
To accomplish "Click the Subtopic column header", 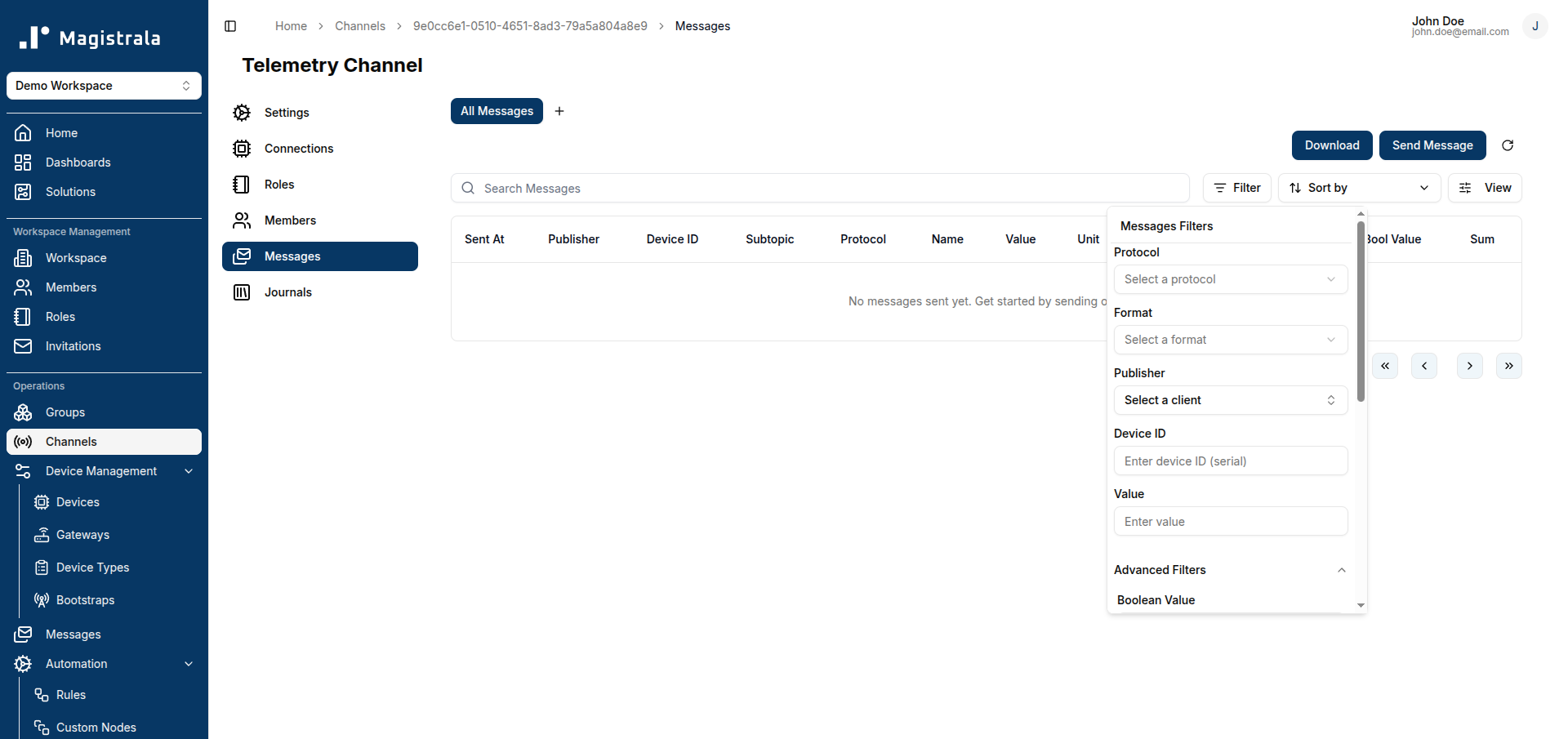I will click(769, 239).
